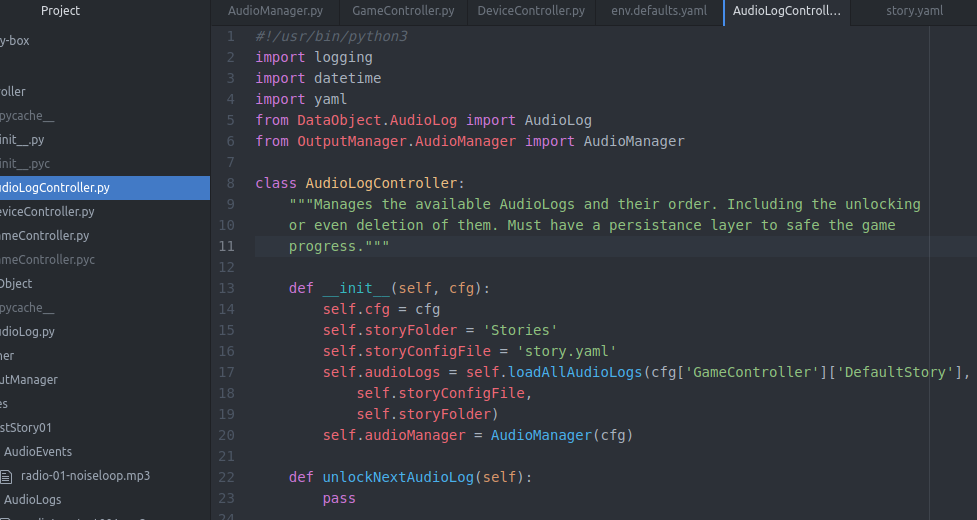
Task: Click gutter line number 8
Action: pyautogui.click(x=231, y=183)
